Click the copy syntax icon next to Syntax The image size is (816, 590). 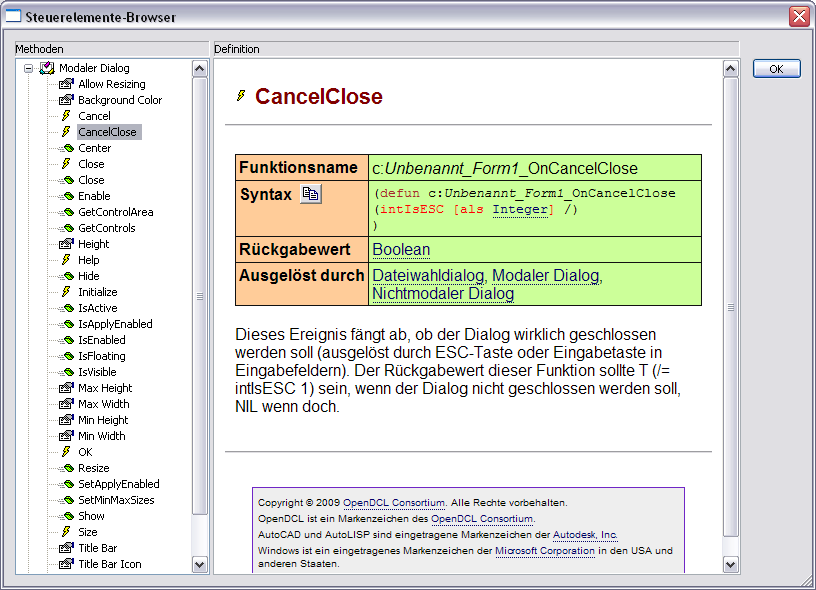click(311, 194)
